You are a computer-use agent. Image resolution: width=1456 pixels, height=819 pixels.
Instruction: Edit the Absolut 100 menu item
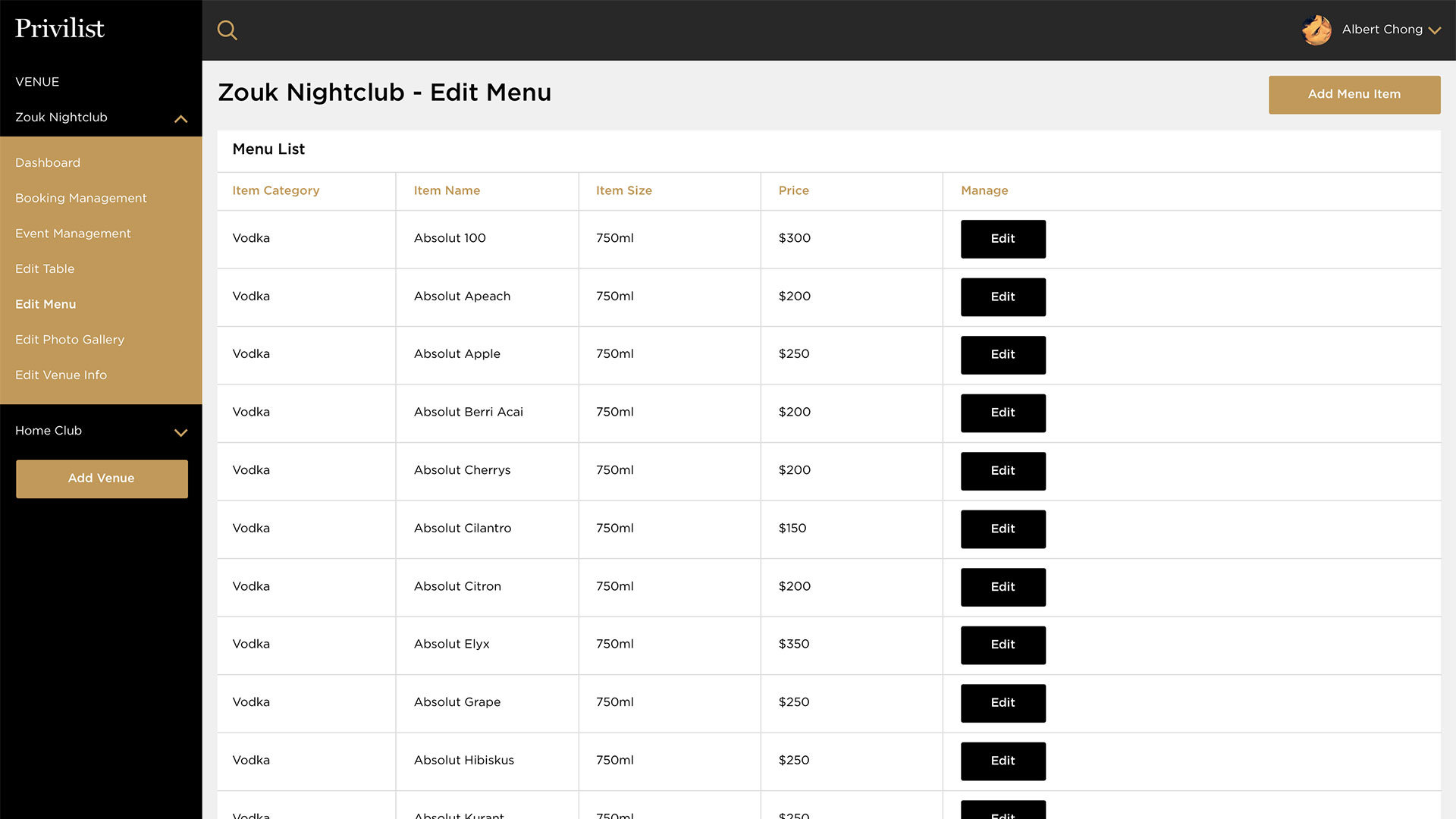coord(1003,239)
